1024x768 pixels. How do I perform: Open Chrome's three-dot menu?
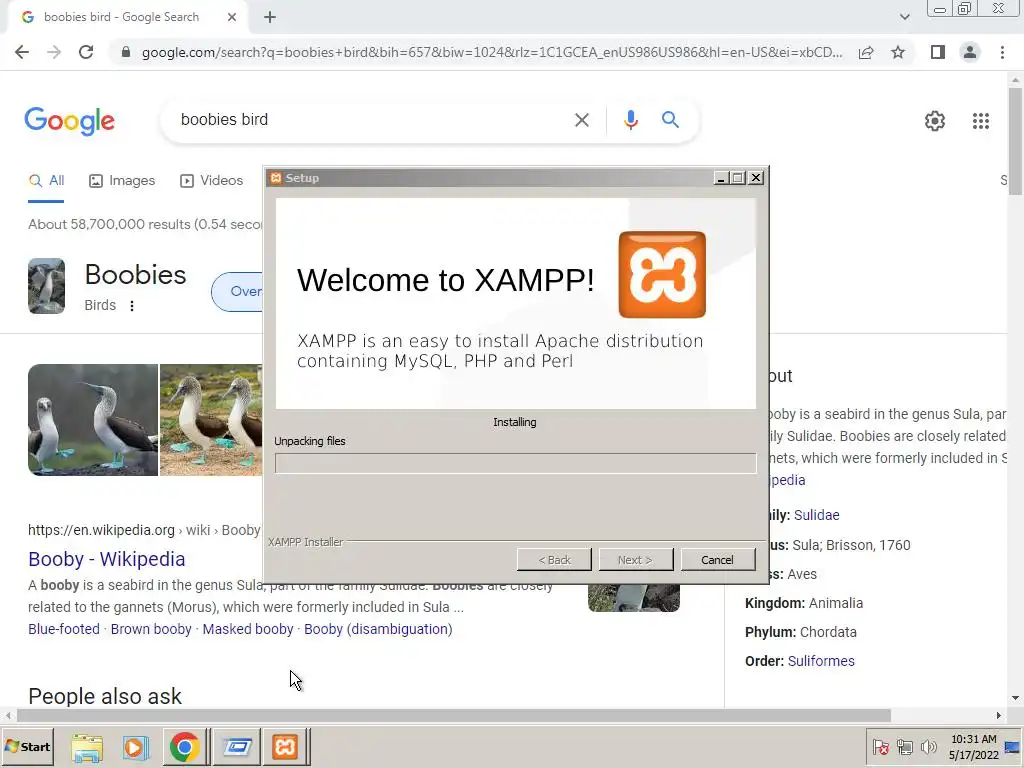[1002, 52]
